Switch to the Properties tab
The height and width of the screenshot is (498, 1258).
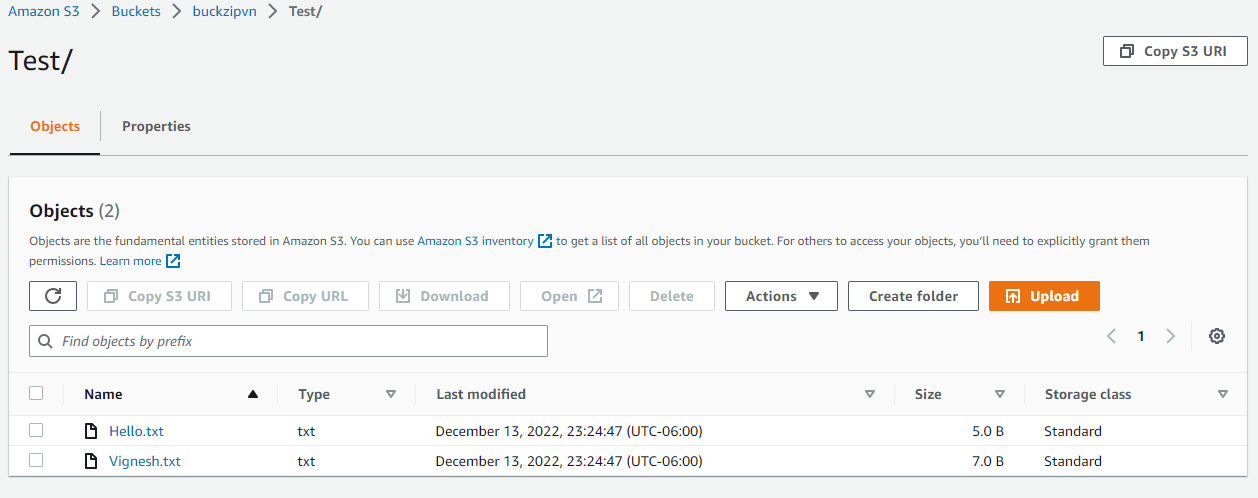pos(156,126)
